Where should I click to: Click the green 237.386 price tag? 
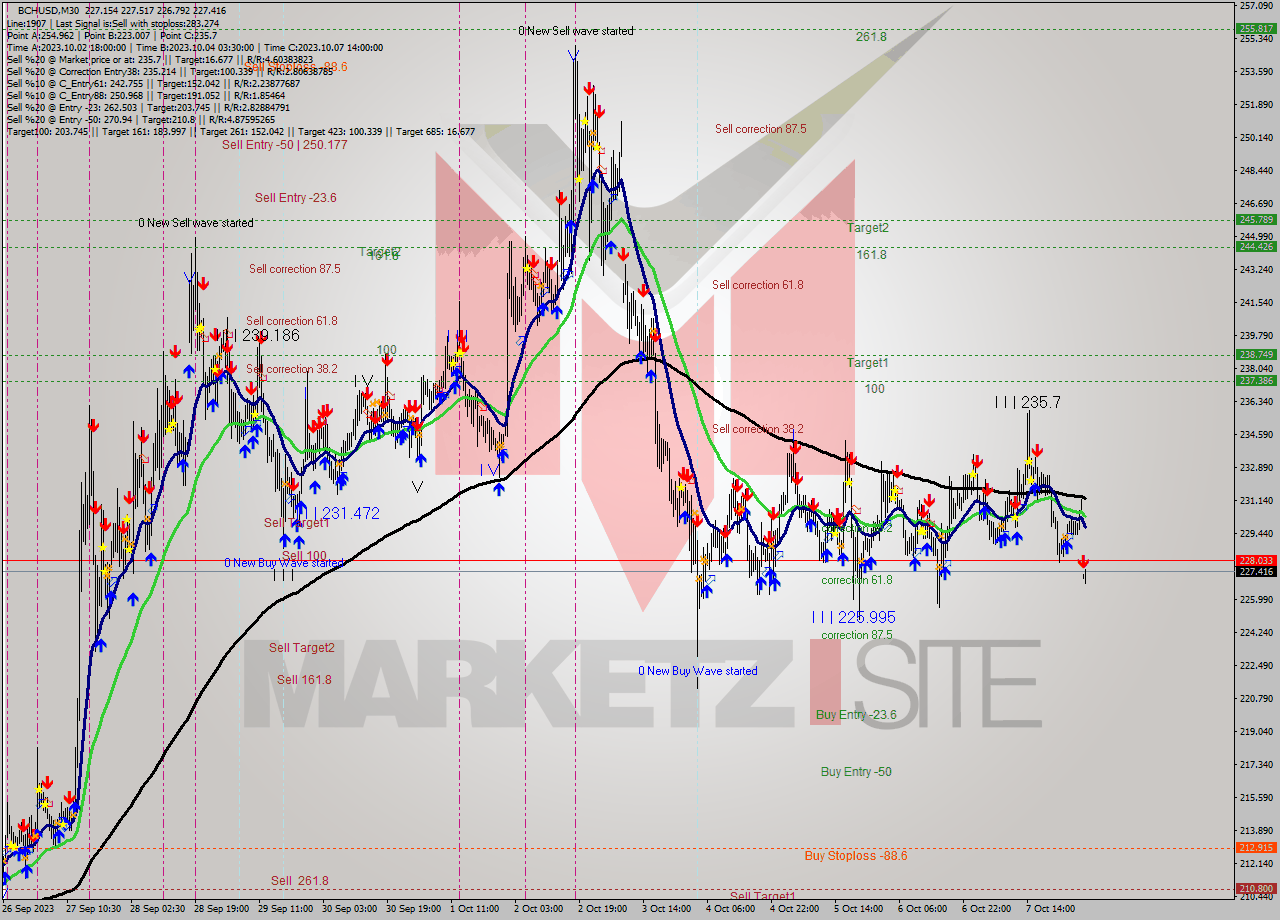coord(1257,380)
